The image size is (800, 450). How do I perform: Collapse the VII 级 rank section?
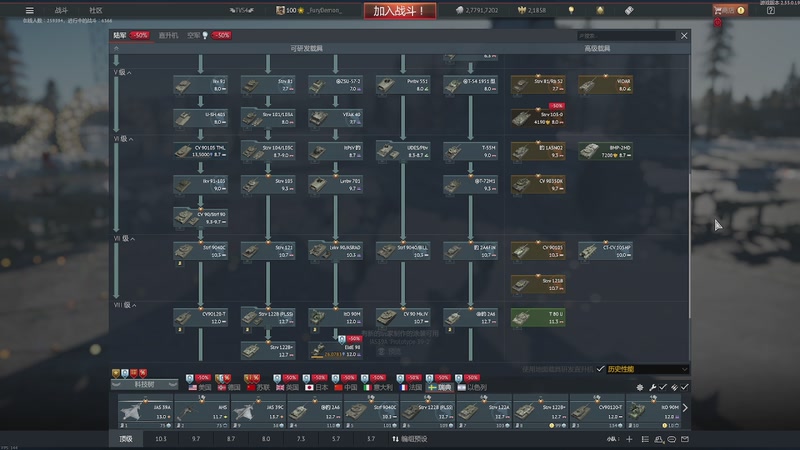pos(124,238)
